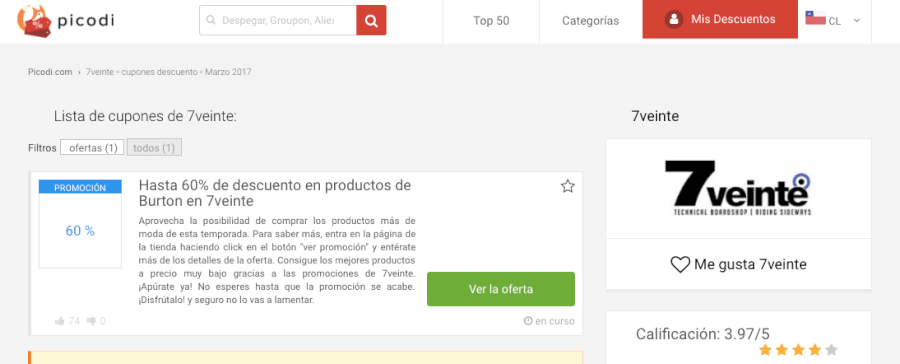Screen dimensions: 900x364
Task: Click the PROMOCIÓN 60 % badge
Action: click(x=80, y=223)
